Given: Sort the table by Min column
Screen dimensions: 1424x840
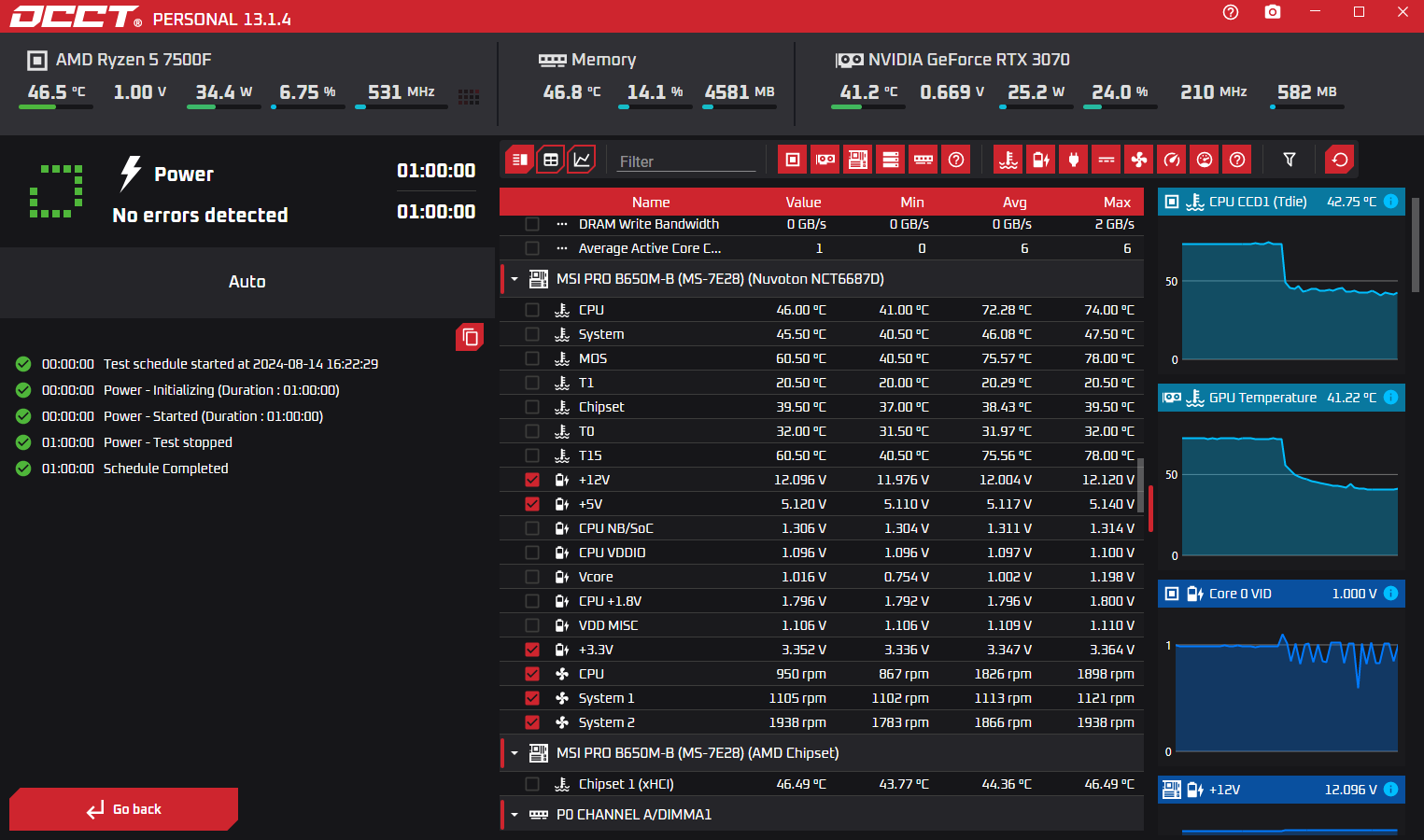Looking at the screenshot, I should pyautogui.click(x=912, y=203).
